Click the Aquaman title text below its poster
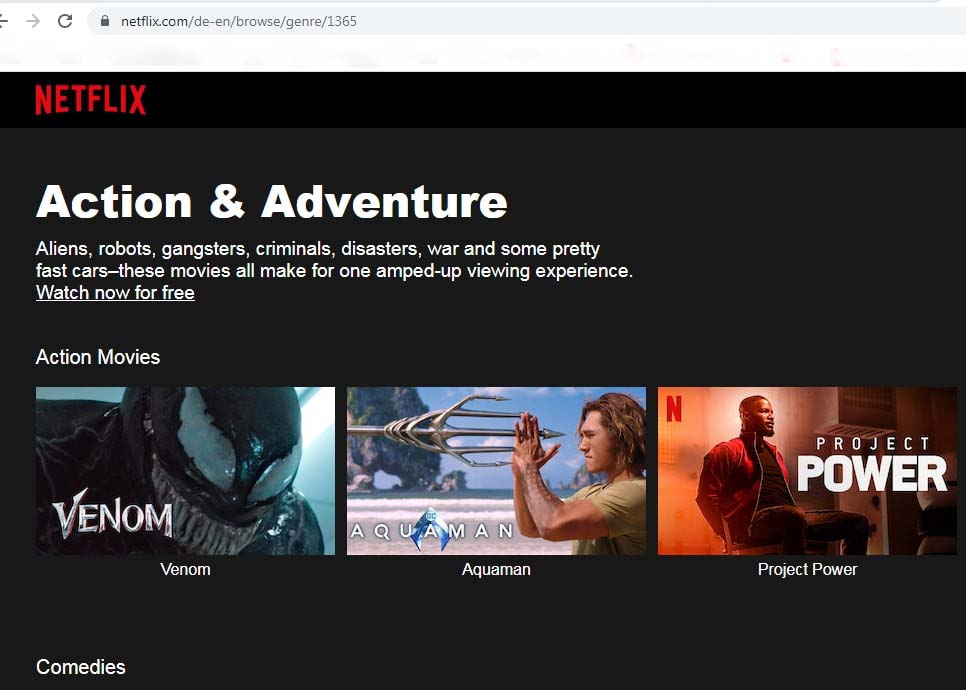 [497, 569]
